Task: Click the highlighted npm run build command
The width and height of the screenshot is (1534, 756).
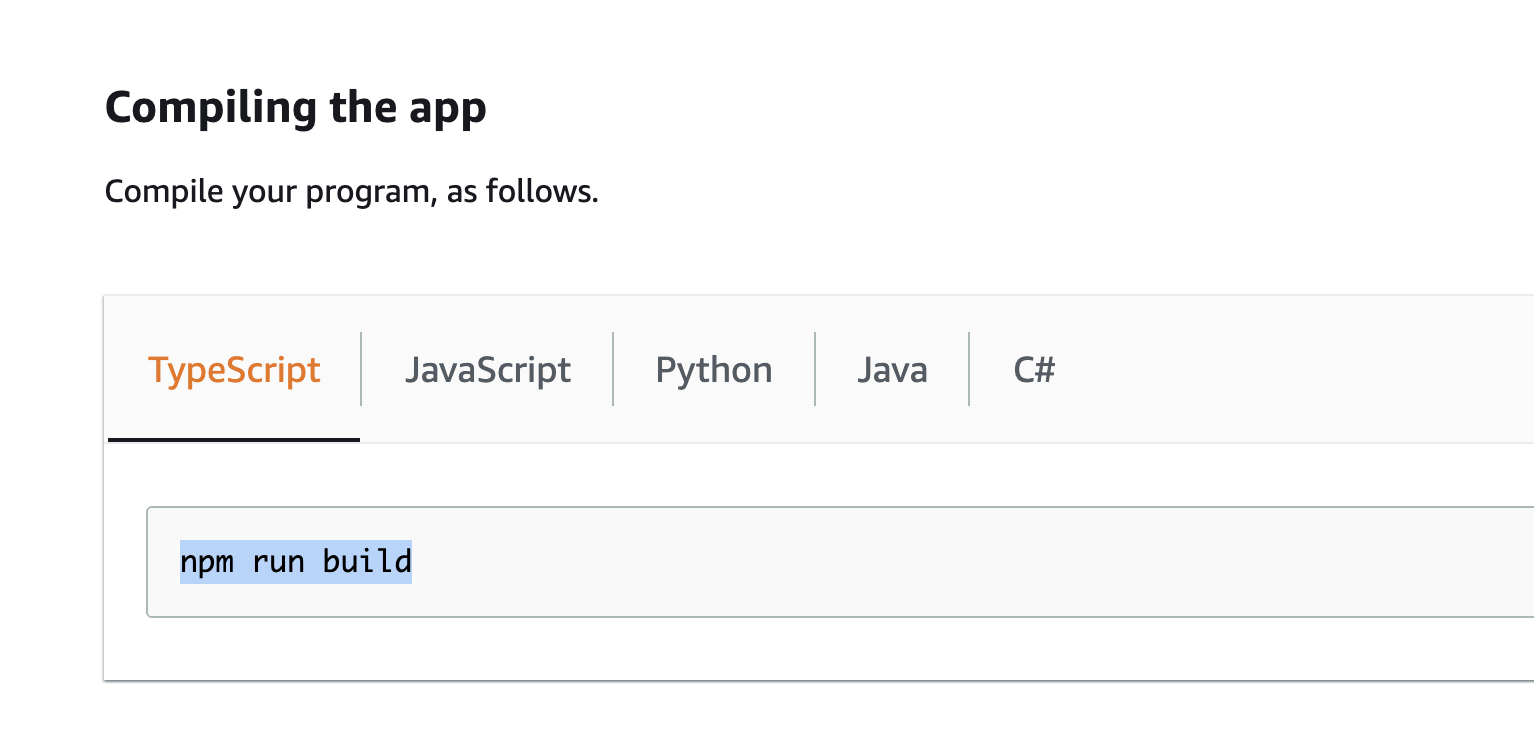Action: coord(296,562)
